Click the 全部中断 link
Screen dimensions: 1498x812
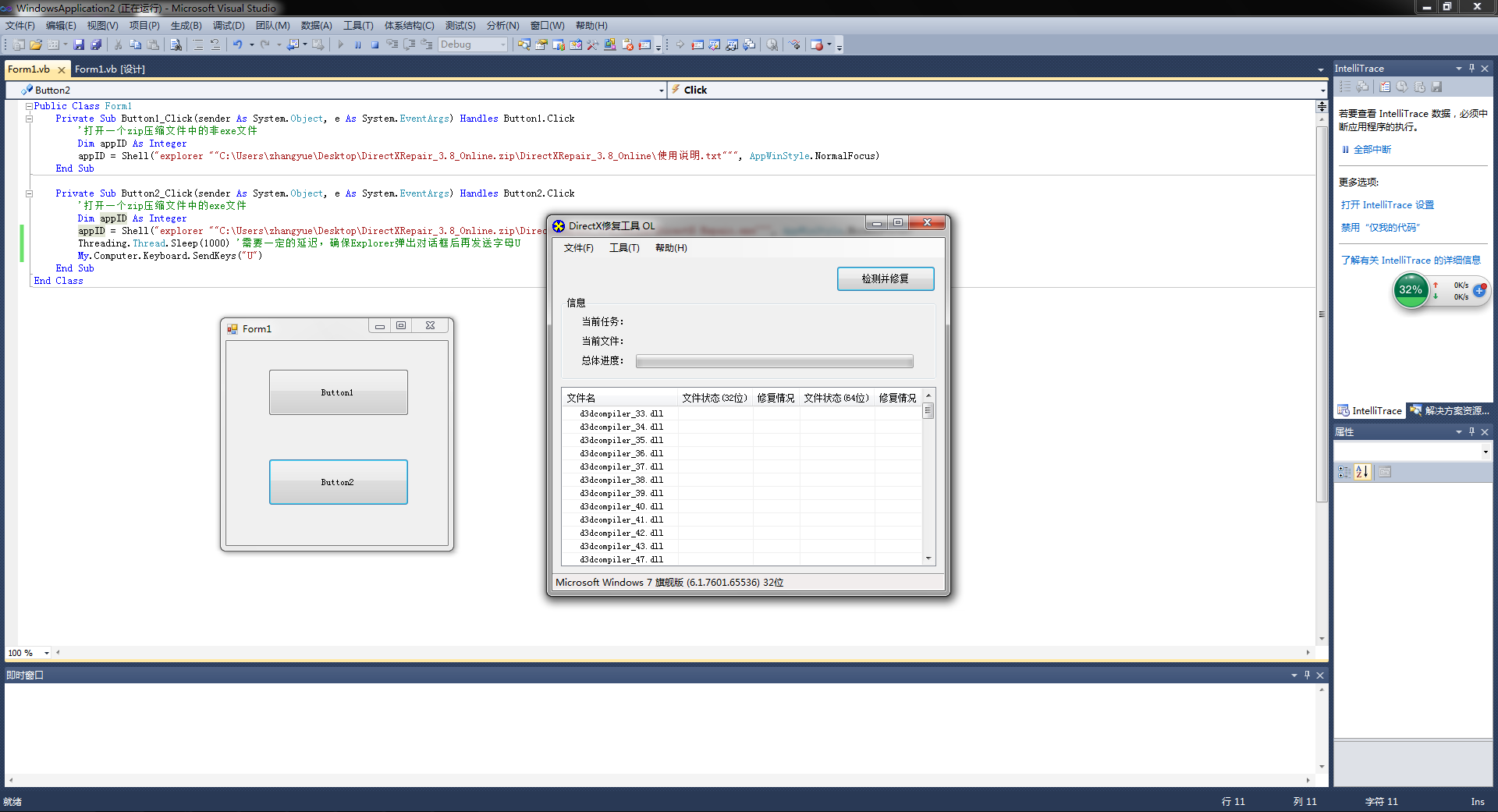[x=1372, y=149]
